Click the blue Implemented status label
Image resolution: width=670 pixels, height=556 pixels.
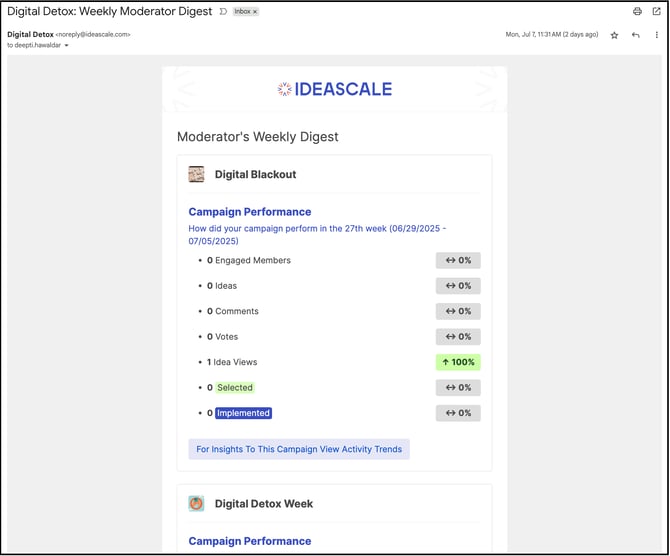(x=243, y=413)
